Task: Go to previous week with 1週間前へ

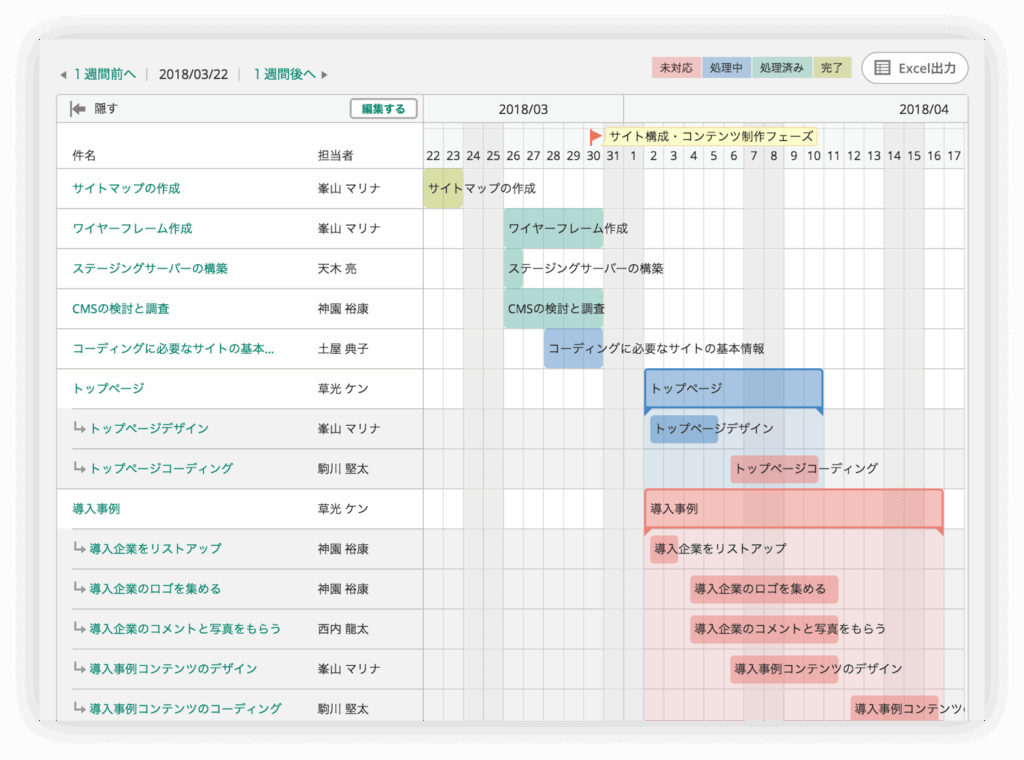Action: point(104,75)
